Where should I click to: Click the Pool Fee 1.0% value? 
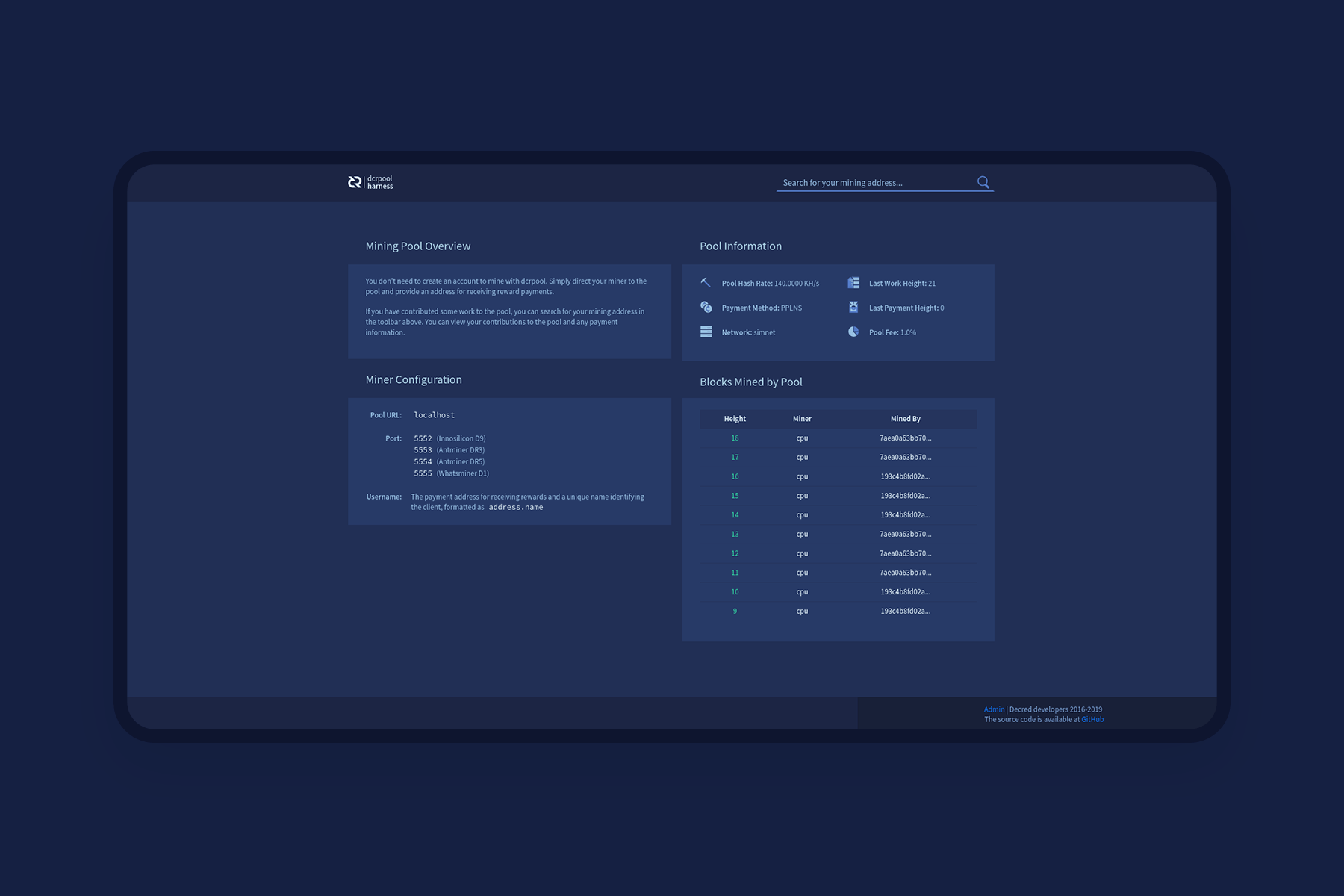tap(908, 332)
